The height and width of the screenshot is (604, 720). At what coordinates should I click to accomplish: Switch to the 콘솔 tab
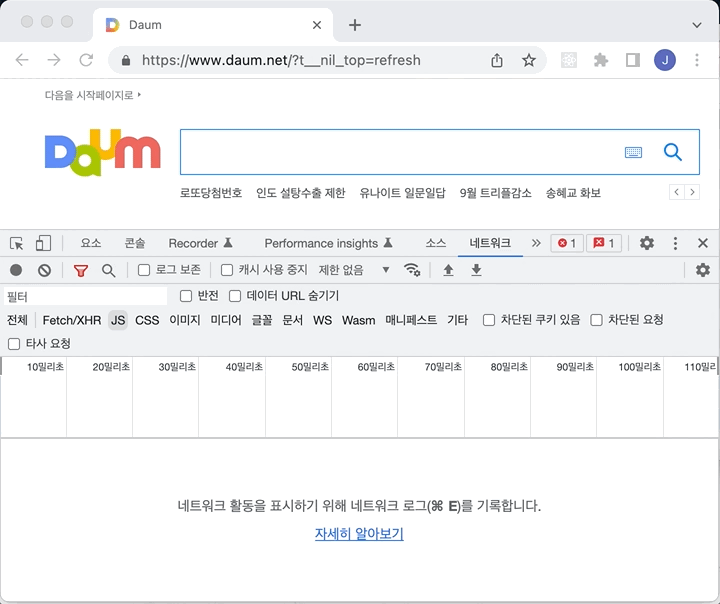click(135, 243)
